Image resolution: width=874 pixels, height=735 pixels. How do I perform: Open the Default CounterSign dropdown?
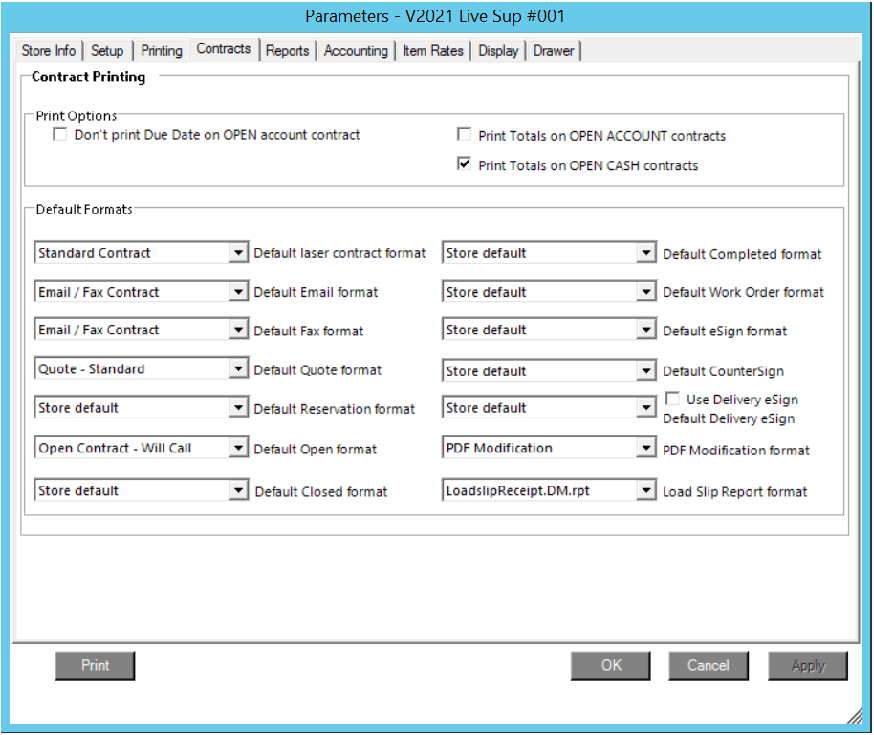[647, 371]
